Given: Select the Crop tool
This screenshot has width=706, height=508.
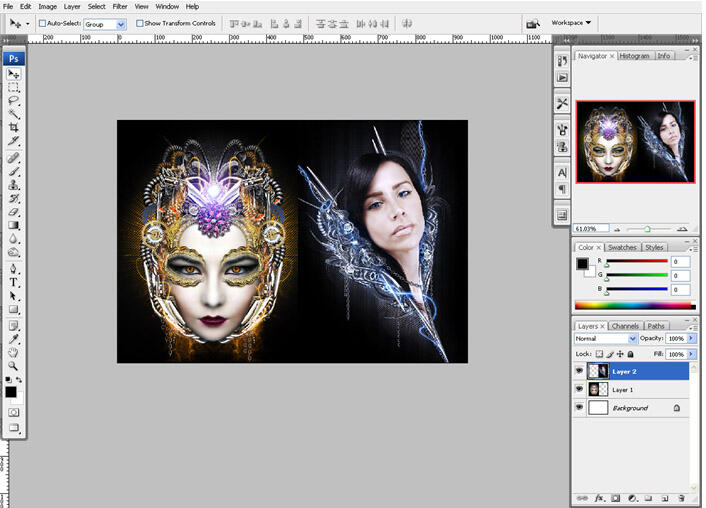Looking at the screenshot, I should (14, 127).
